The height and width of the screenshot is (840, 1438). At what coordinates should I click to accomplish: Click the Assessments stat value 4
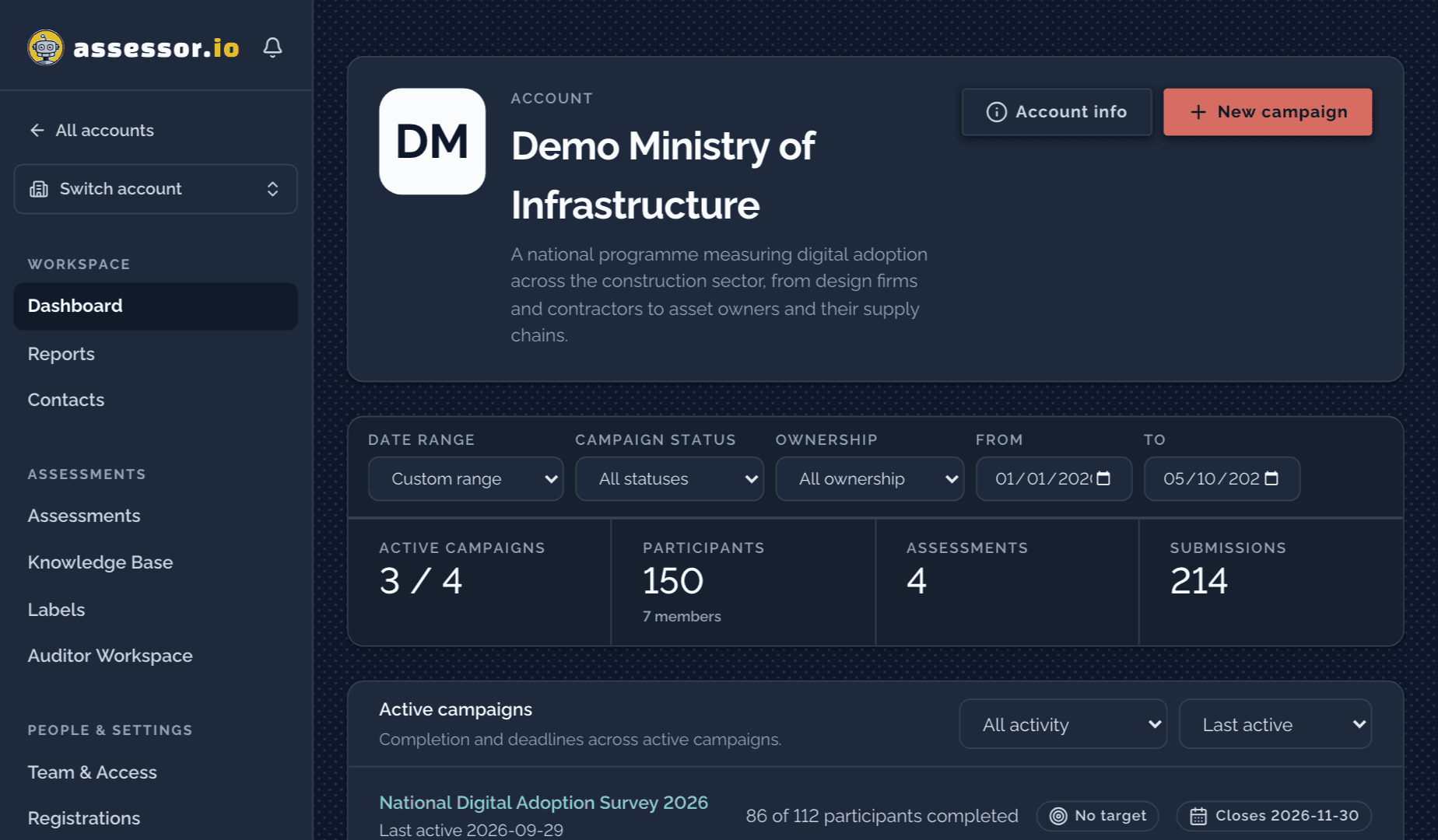point(917,581)
